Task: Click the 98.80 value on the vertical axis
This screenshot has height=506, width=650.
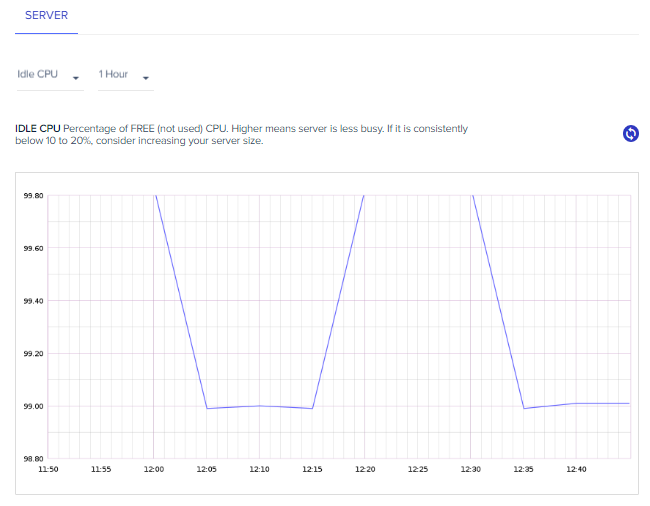Action: pyautogui.click(x=33, y=459)
